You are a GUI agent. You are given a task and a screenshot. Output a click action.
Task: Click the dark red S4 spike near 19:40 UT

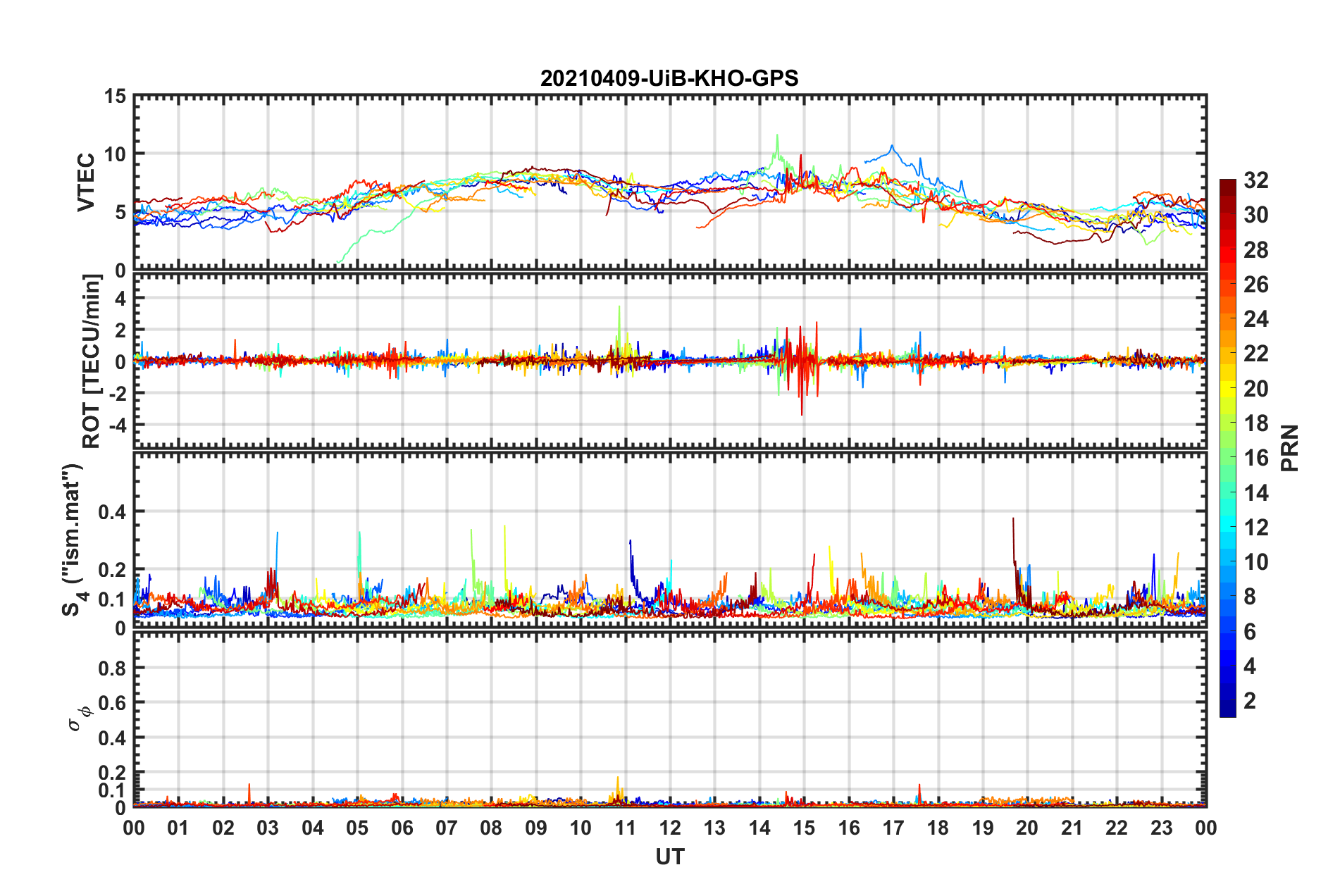1014,542
